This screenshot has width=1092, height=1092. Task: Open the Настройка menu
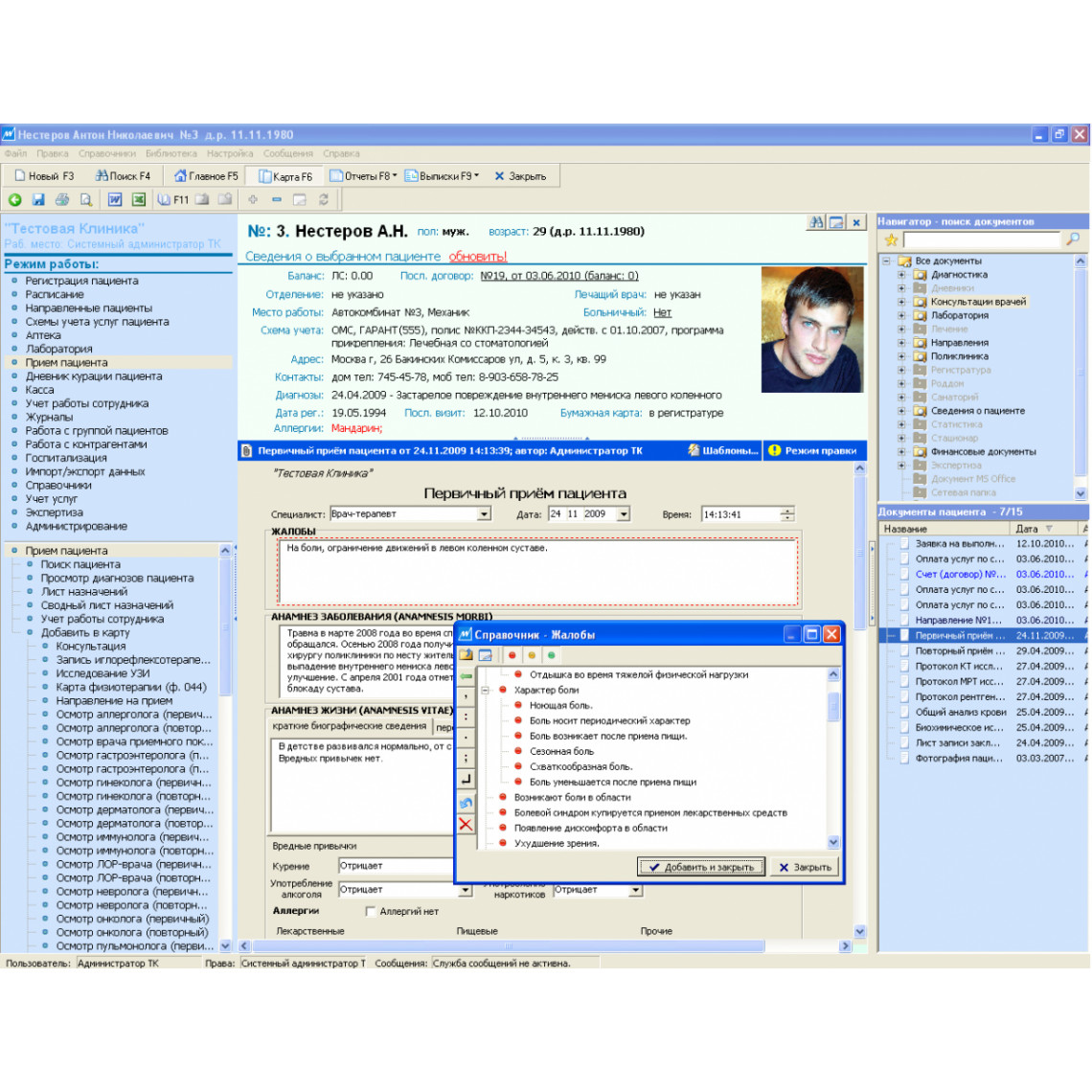230,153
